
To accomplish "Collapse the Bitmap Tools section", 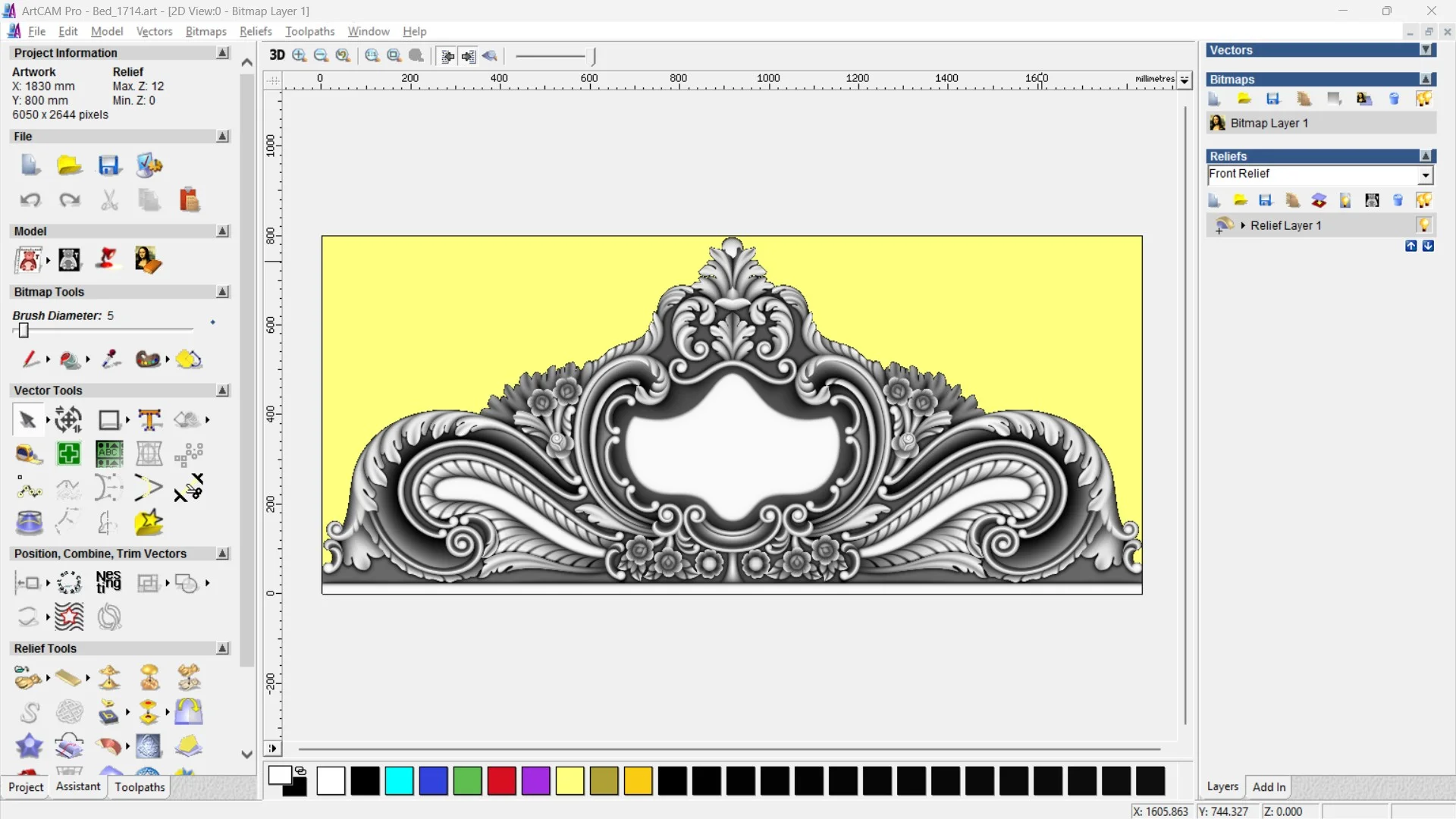I will click(223, 292).
